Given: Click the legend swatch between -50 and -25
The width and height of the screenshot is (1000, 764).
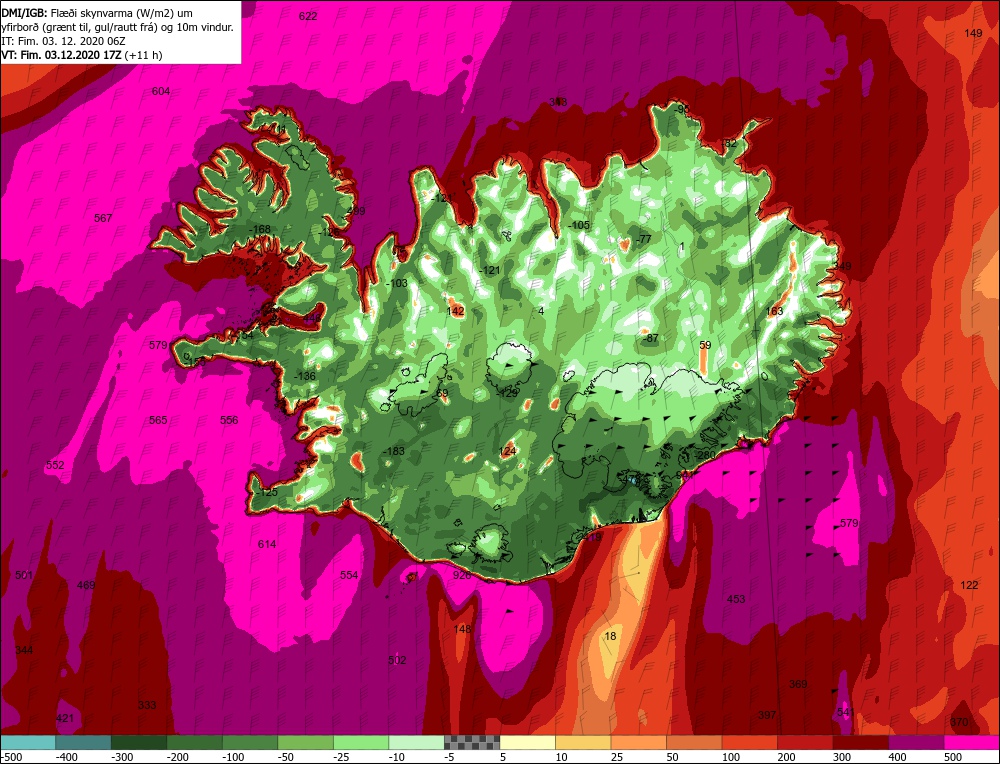Looking at the screenshot, I should [x=305, y=742].
